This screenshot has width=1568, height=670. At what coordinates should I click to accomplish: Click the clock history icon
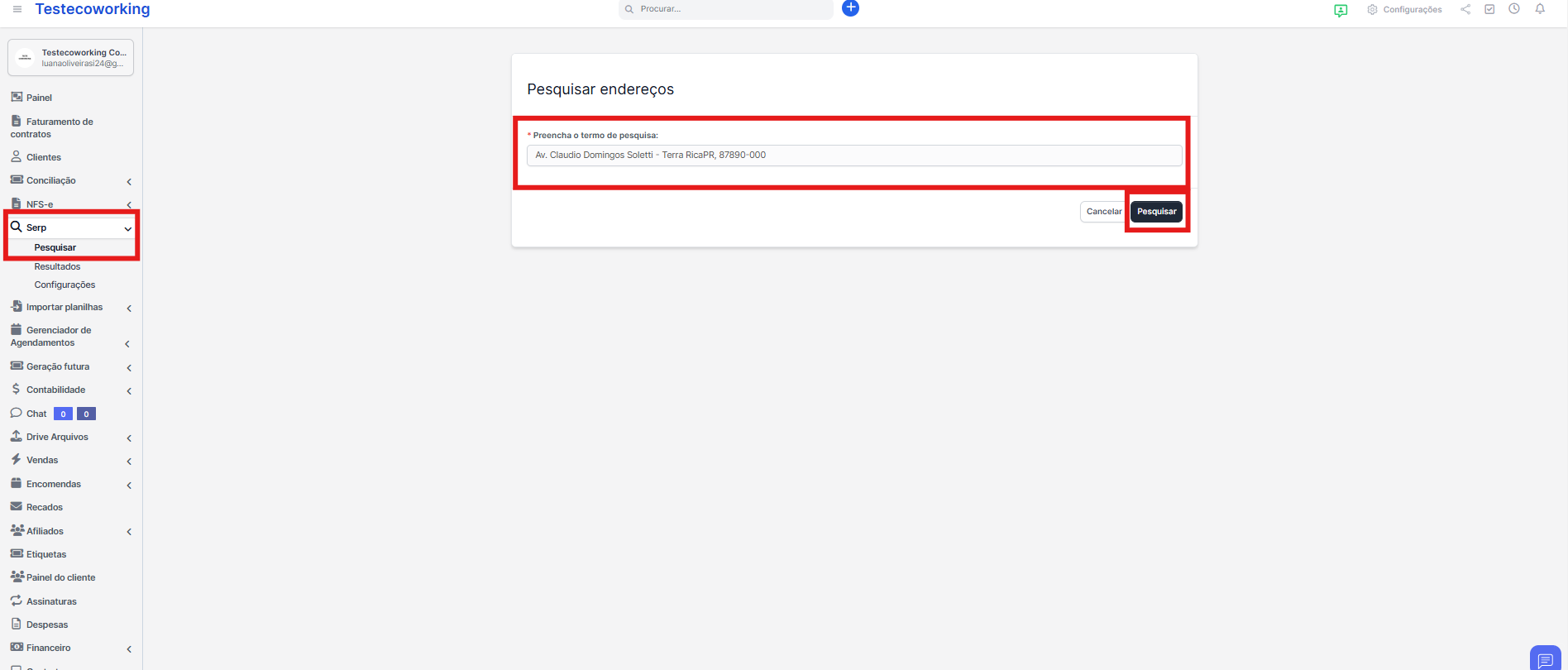pos(1514,9)
